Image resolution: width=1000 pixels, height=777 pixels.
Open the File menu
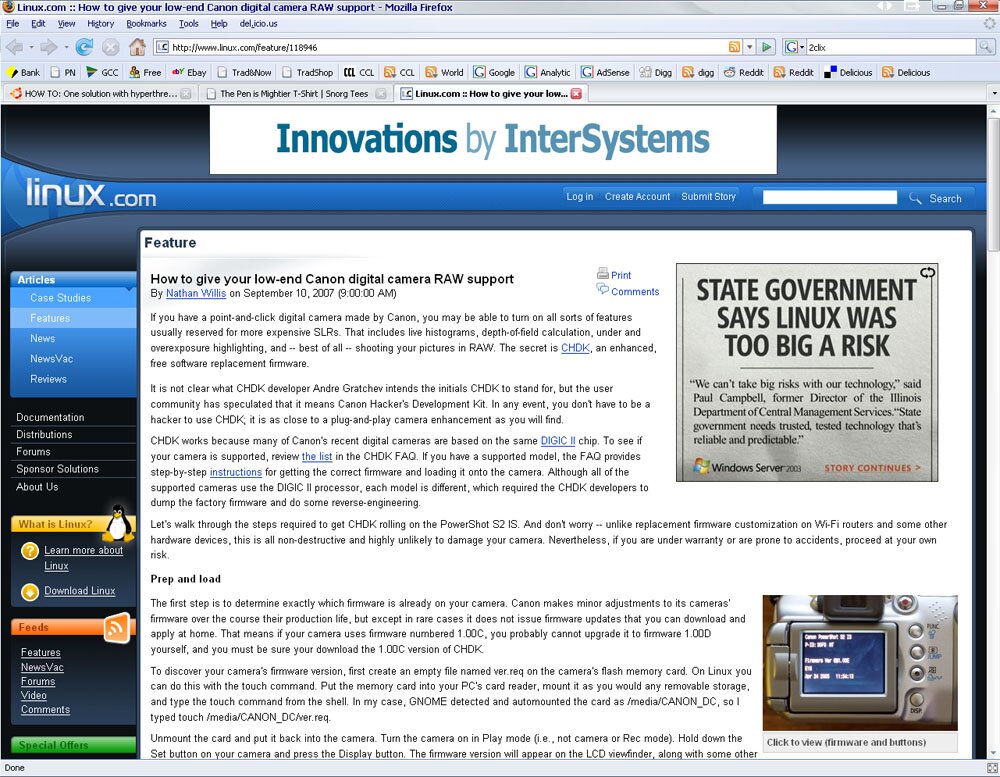click(13, 24)
